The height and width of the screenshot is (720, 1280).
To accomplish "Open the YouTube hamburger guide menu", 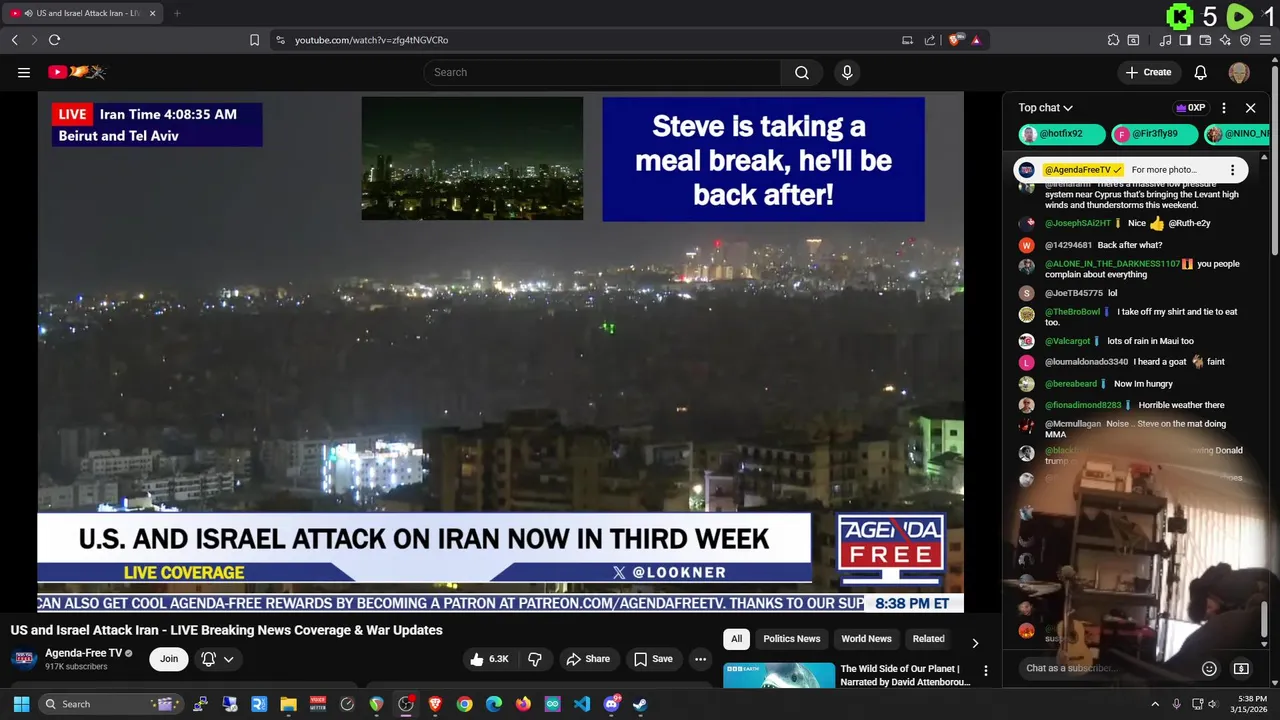I will (24, 72).
